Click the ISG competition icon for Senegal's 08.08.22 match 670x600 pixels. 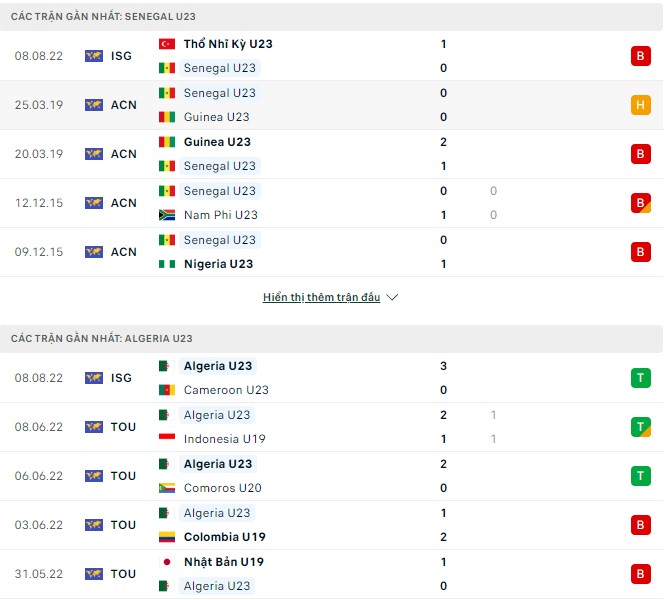click(94, 56)
